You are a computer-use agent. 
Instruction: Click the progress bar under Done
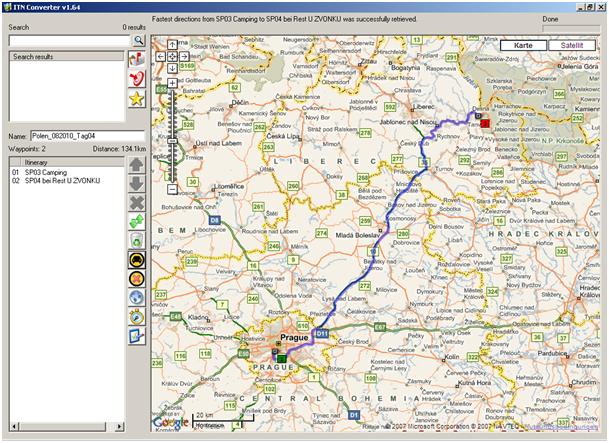click(571, 29)
